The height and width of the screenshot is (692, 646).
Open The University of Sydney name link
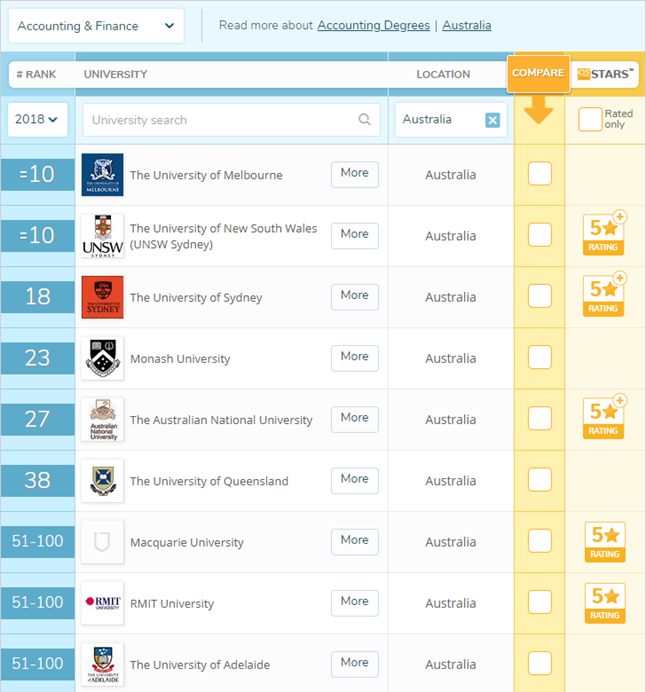196,297
